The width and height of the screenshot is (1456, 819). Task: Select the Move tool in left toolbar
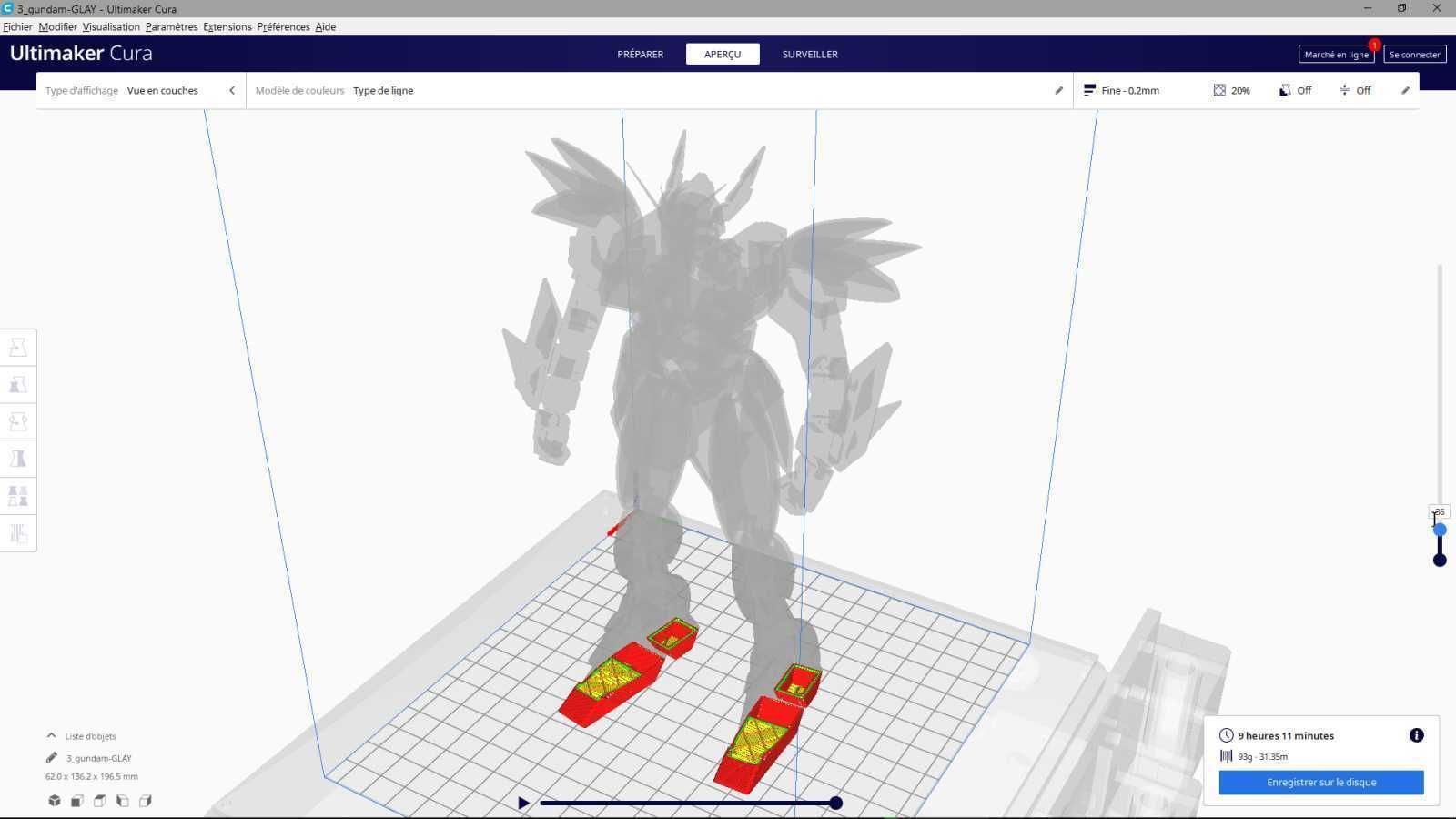click(18, 348)
